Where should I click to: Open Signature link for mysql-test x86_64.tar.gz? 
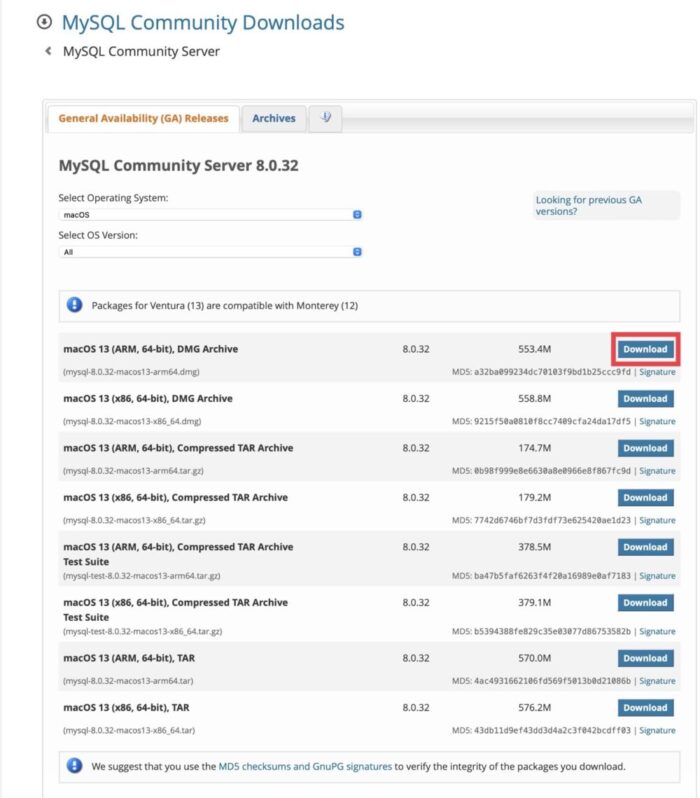[657, 631]
